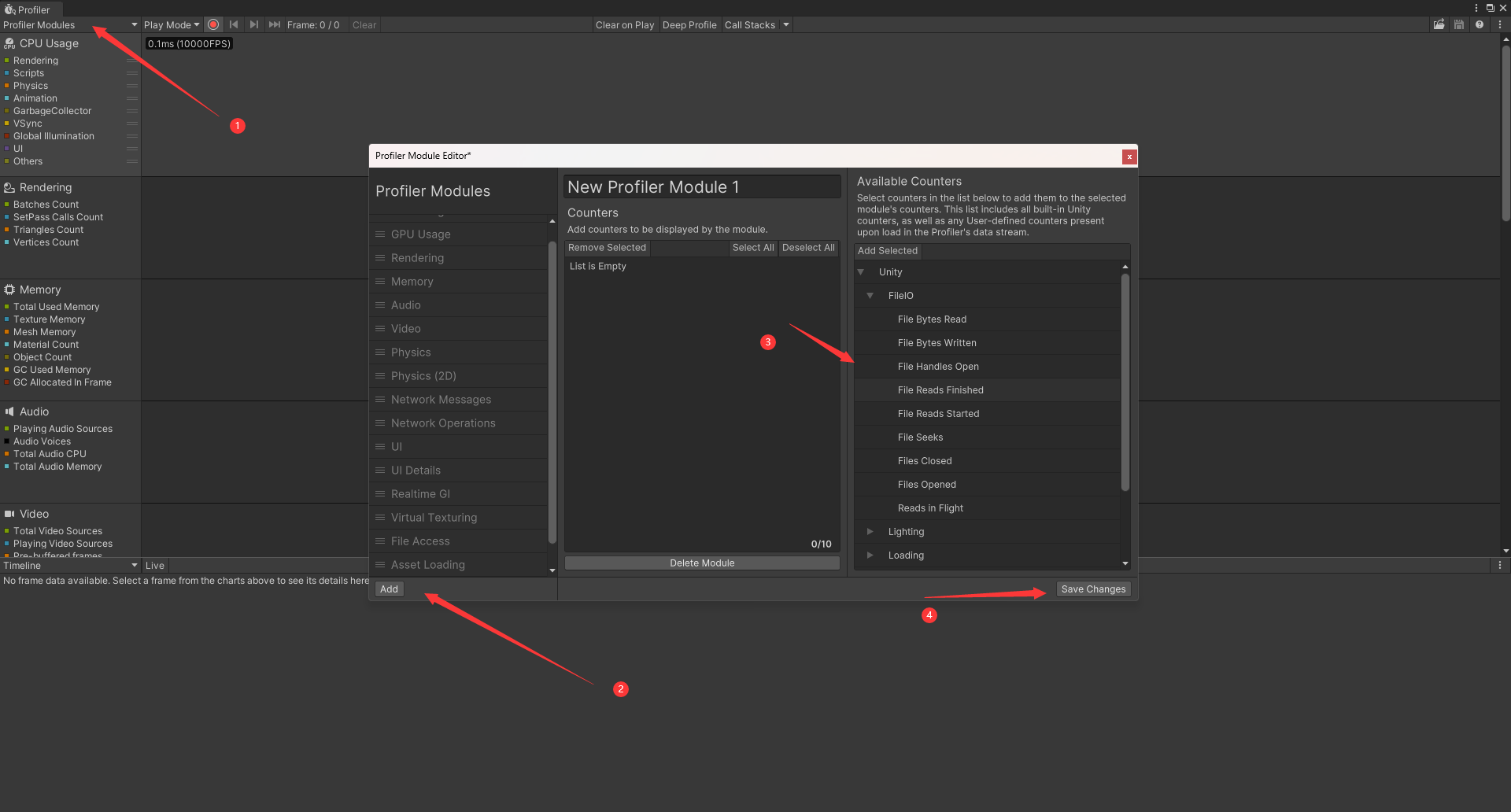Enable Clear on Play

click(x=624, y=25)
